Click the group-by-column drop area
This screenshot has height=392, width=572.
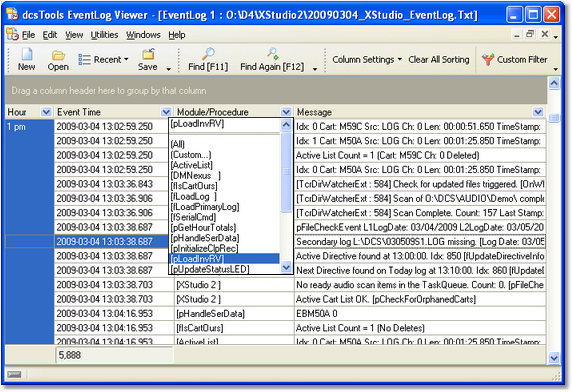click(276, 90)
